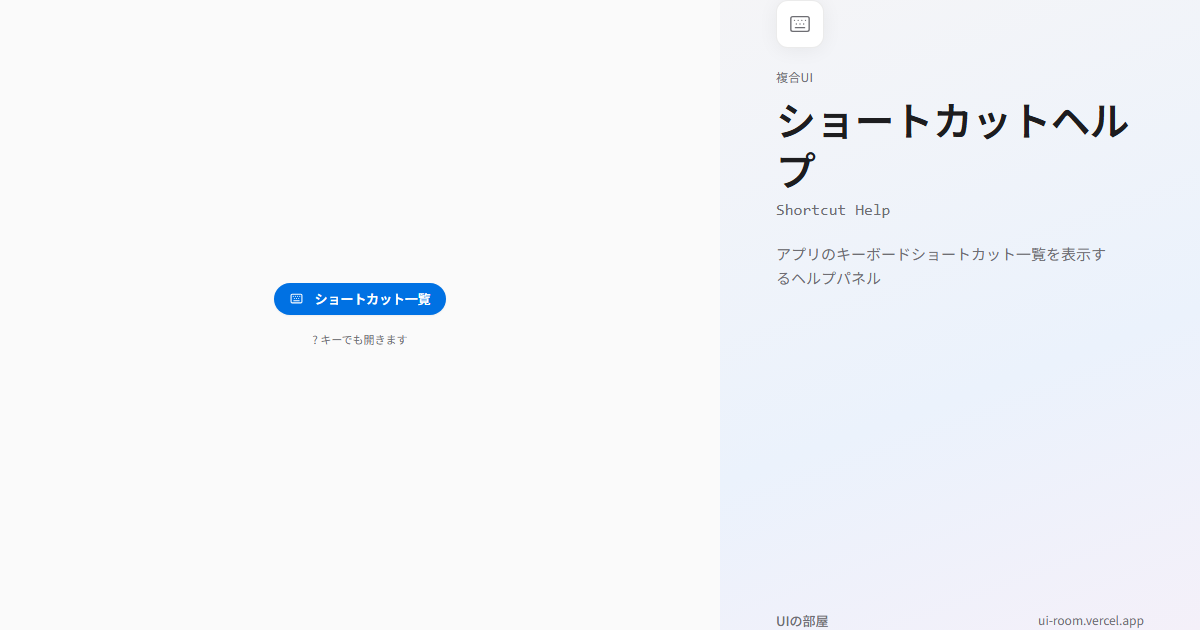Click the description アプリのキーボードショートカット一覧を表示するヘルプパネル
Screen dimensions: 1200x630
(941, 266)
